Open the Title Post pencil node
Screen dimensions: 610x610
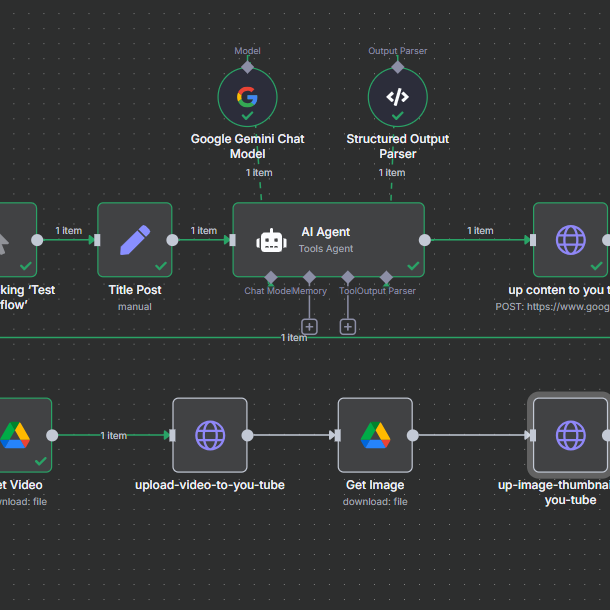(x=135, y=240)
